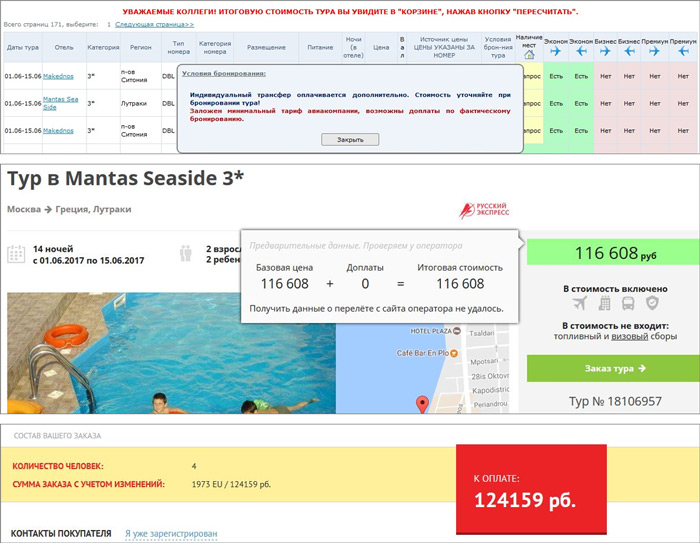This screenshot has height=543, width=700.
Task: Open the swimming pool hotel photo
Action: pos(171,353)
